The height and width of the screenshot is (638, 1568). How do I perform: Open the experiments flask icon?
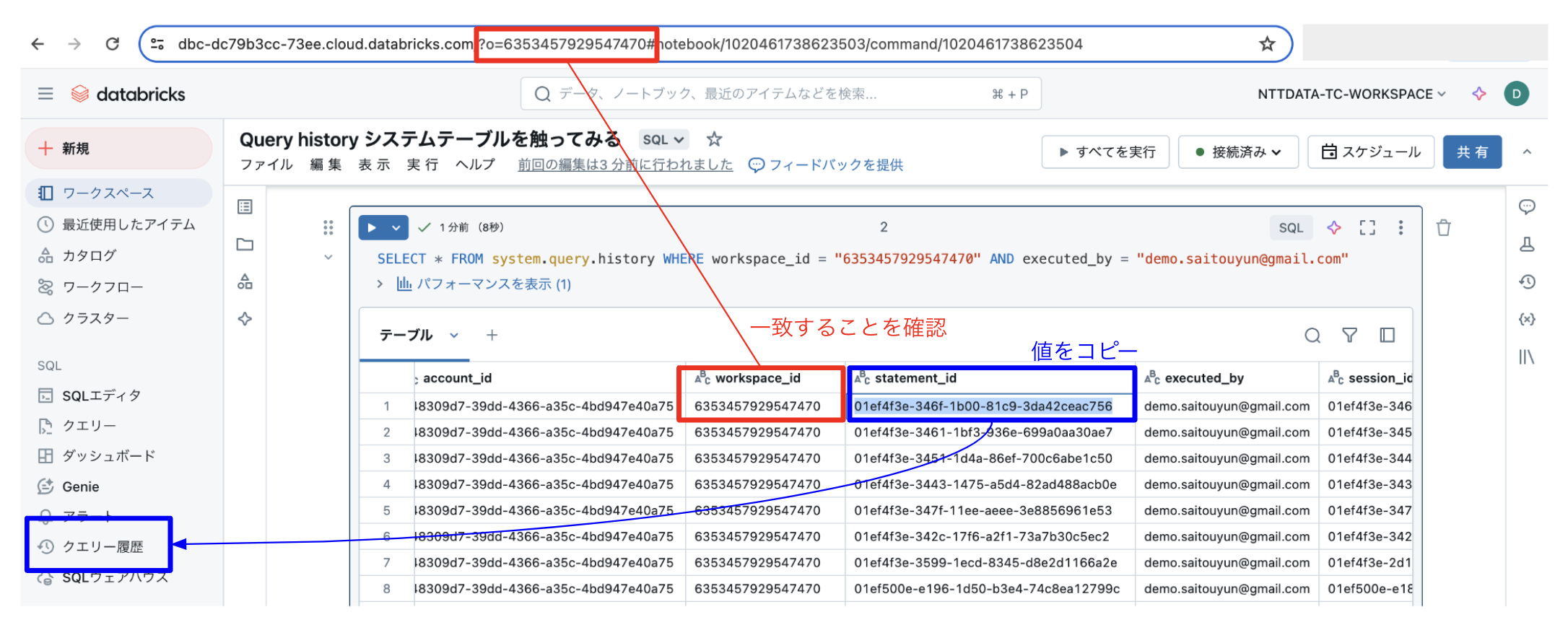click(x=1527, y=245)
